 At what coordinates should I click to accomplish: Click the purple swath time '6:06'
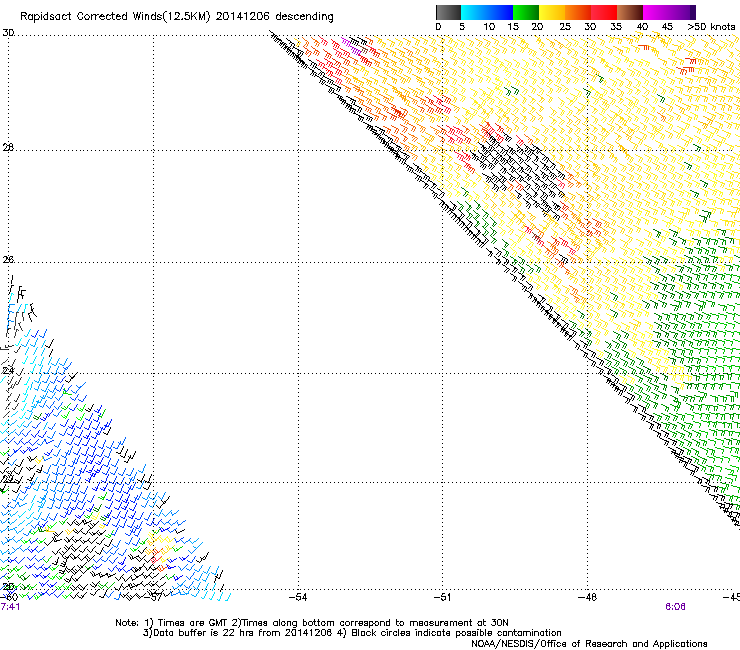pyautogui.click(x=675, y=607)
